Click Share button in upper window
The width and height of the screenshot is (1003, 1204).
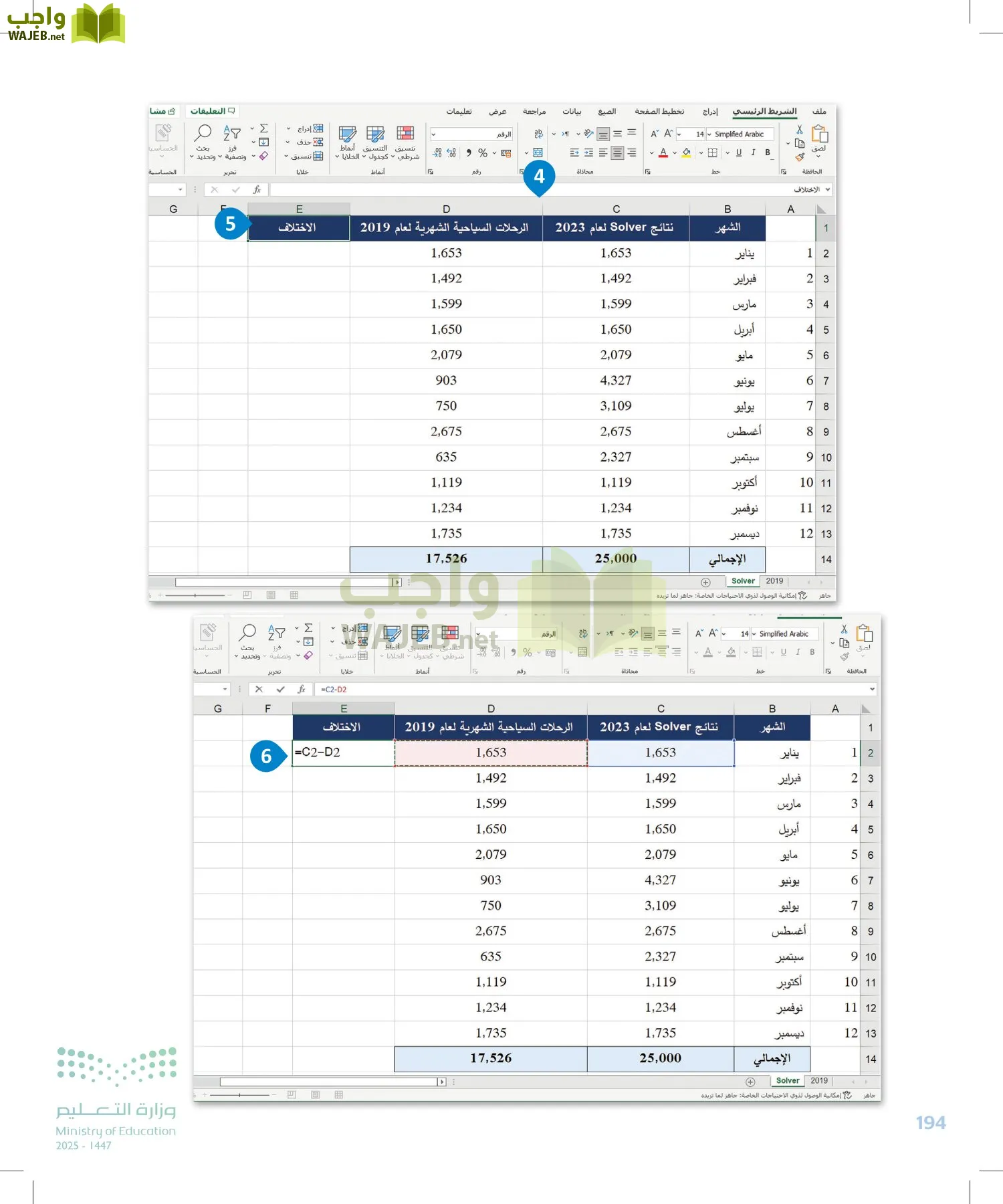[162, 111]
